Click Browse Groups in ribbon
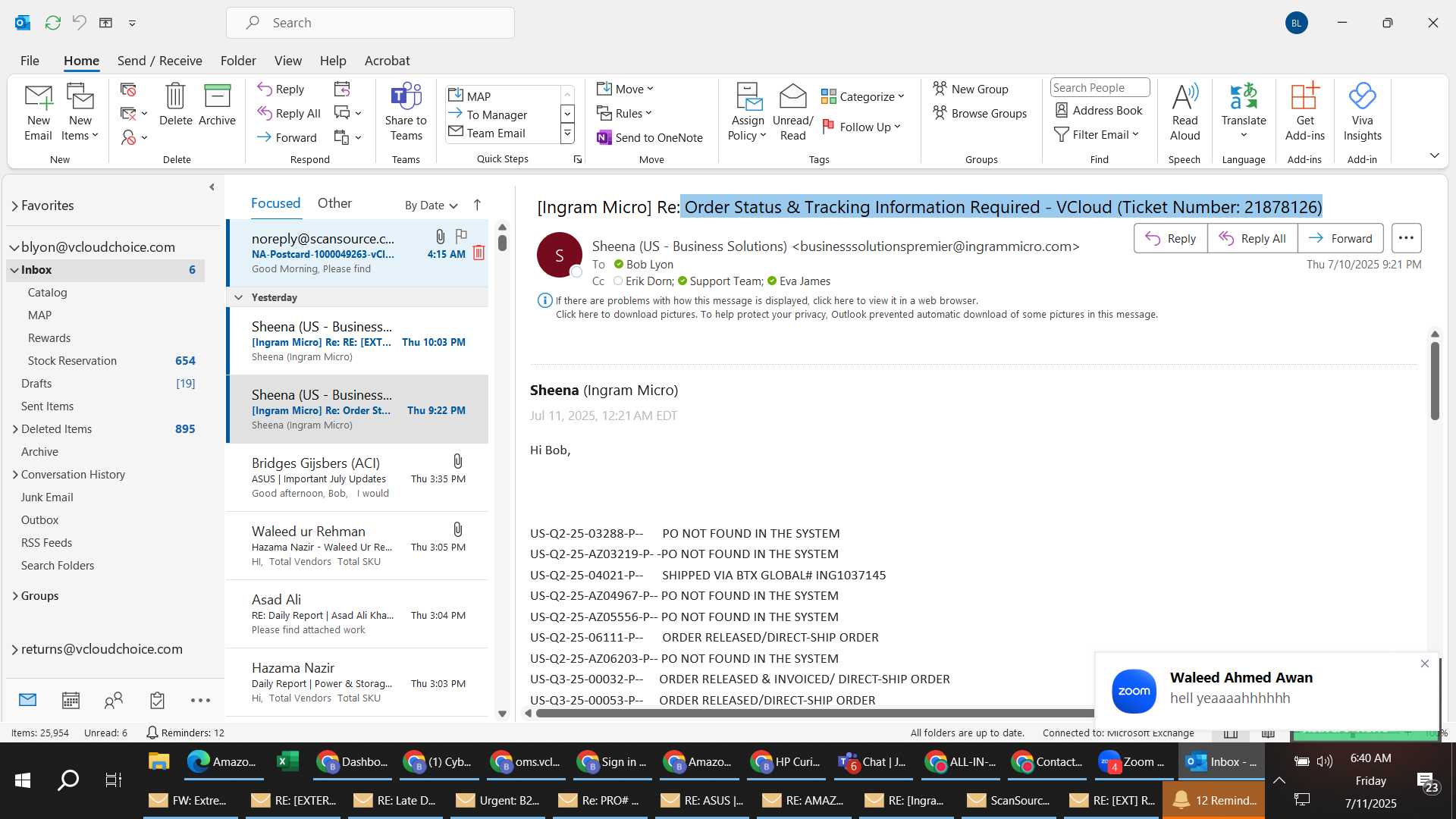The width and height of the screenshot is (1456, 819). [x=980, y=113]
